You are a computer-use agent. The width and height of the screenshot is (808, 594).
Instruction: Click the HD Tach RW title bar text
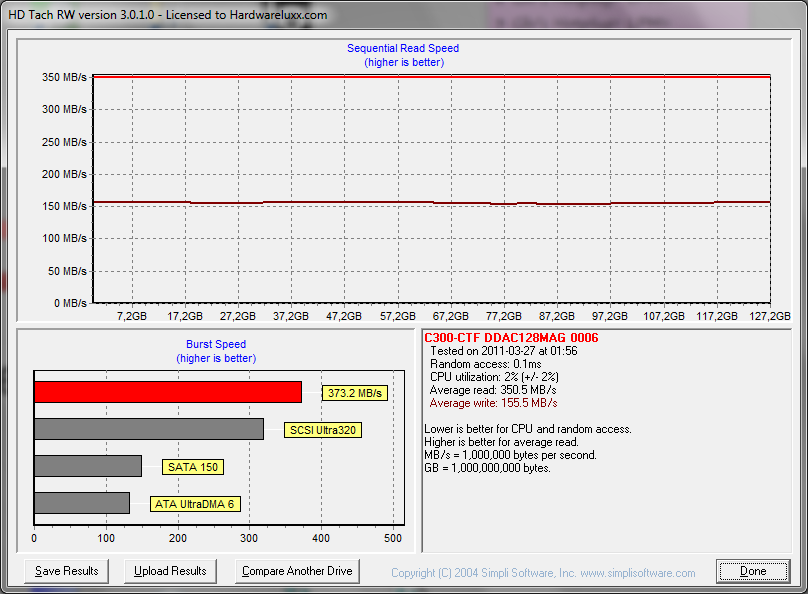click(167, 15)
